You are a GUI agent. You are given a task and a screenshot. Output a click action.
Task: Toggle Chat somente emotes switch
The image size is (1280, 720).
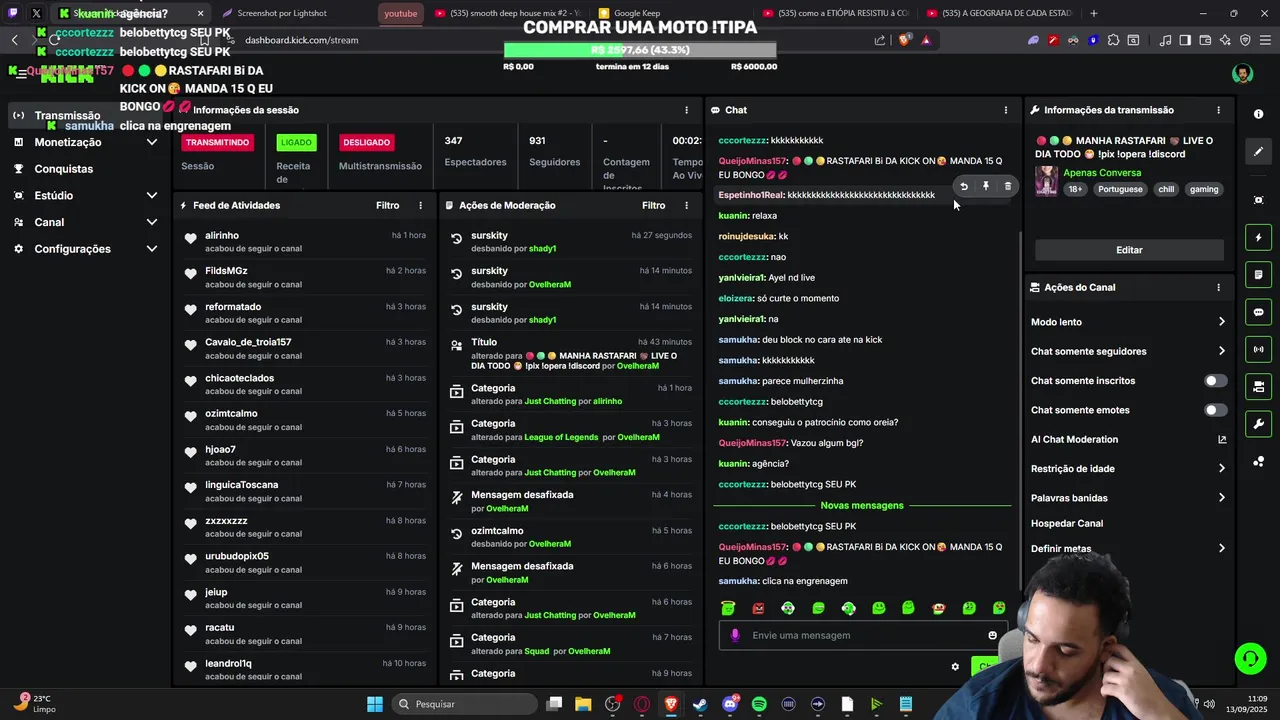click(1215, 410)
